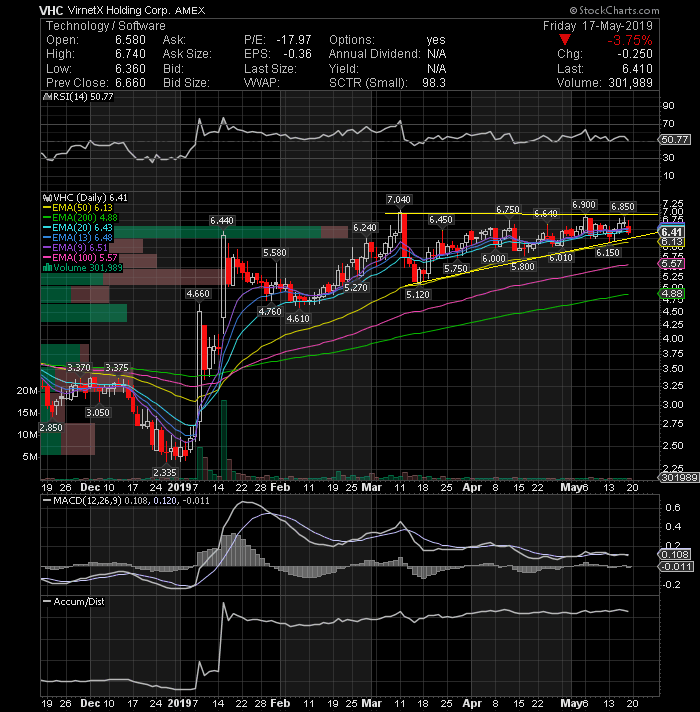
Task: Select the EMA(9) 6.51 legend entry
Action: 75,247
